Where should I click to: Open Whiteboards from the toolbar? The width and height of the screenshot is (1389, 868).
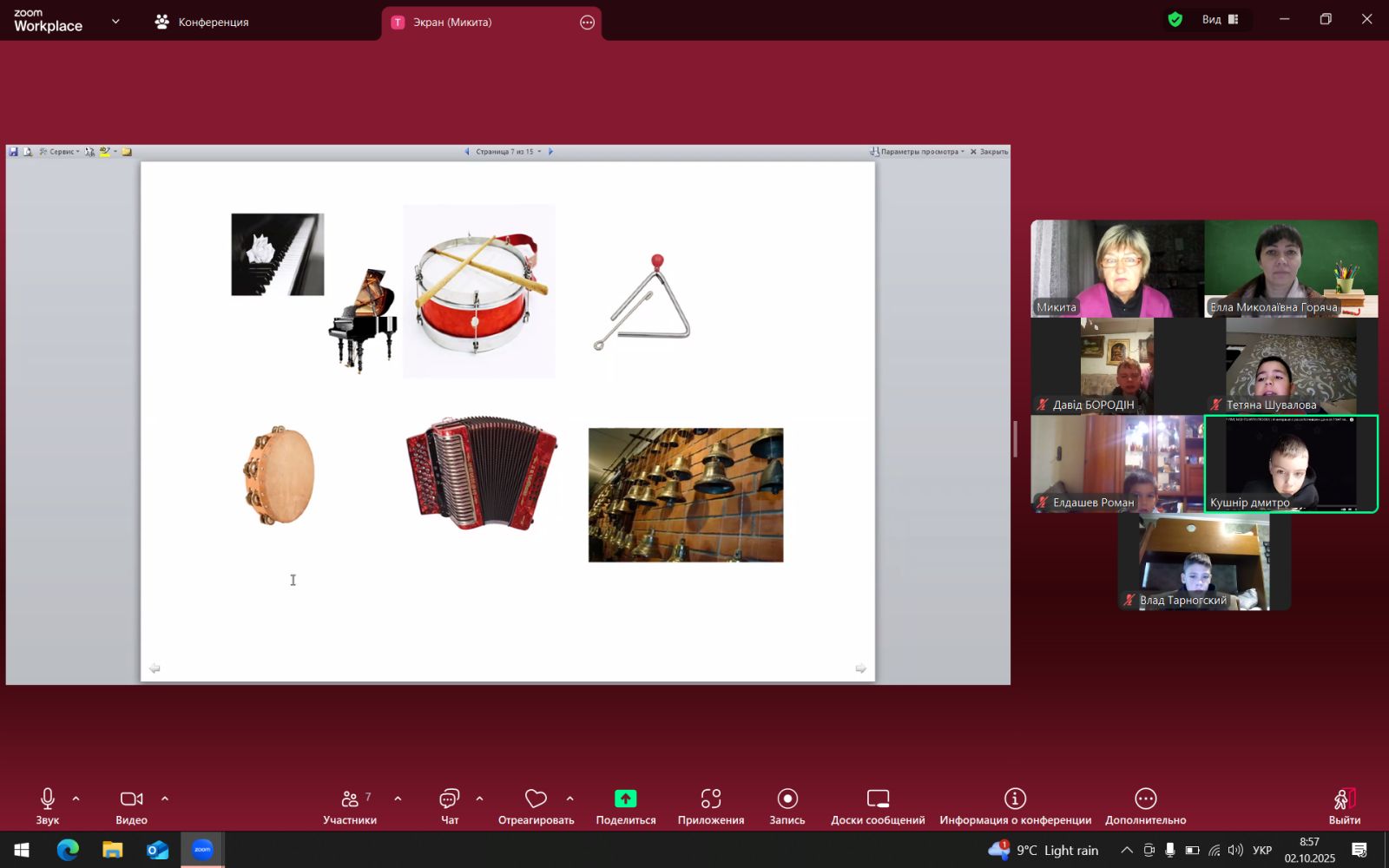(877, 806)
